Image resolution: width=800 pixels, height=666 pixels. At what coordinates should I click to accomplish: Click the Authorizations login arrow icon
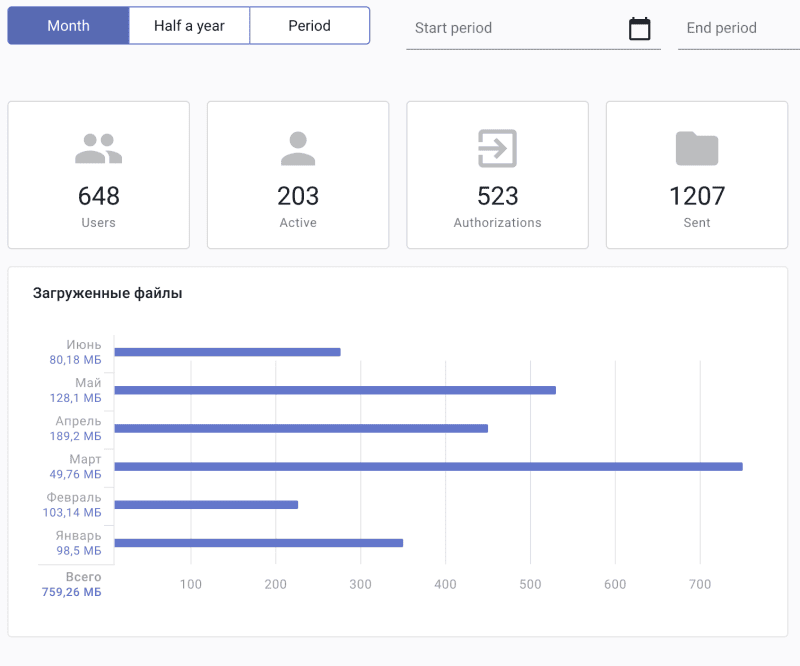click(497, 149)
